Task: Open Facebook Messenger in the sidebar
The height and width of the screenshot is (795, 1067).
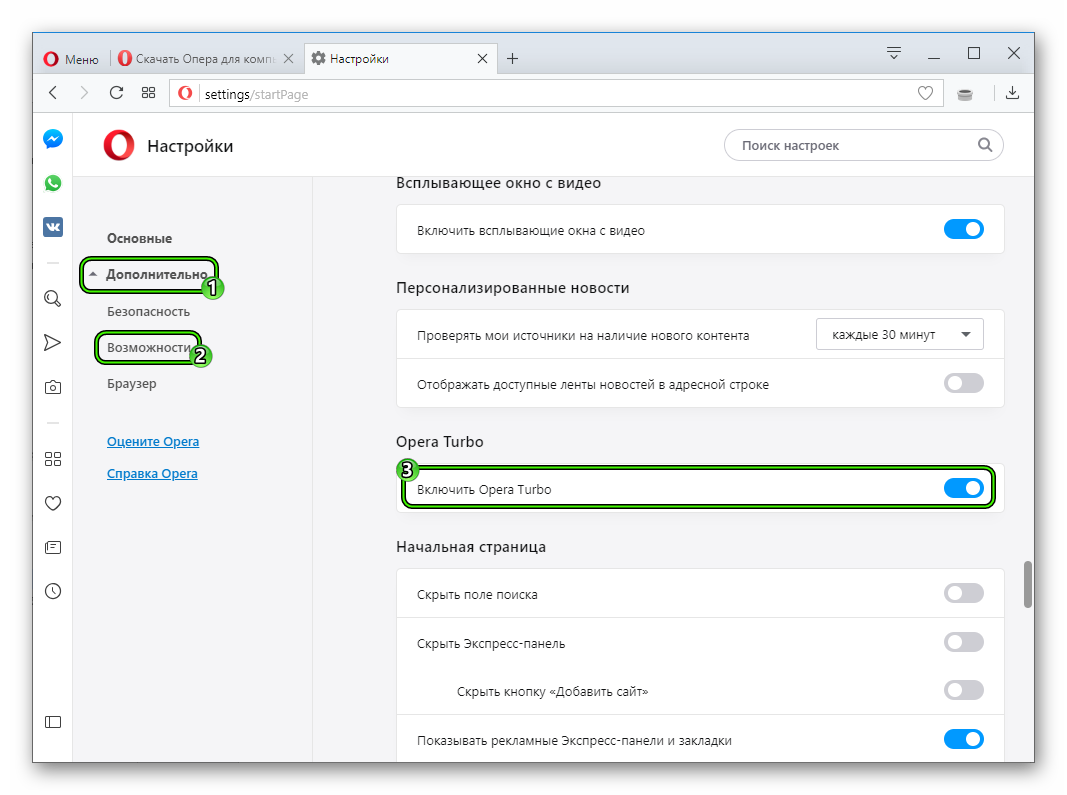Action: pos(53,139)
